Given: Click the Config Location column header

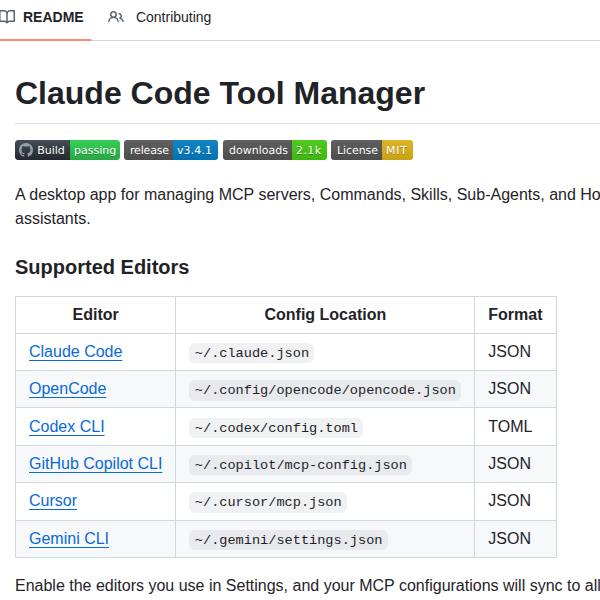Looking at the screenshot, I should tap(325, 315).
